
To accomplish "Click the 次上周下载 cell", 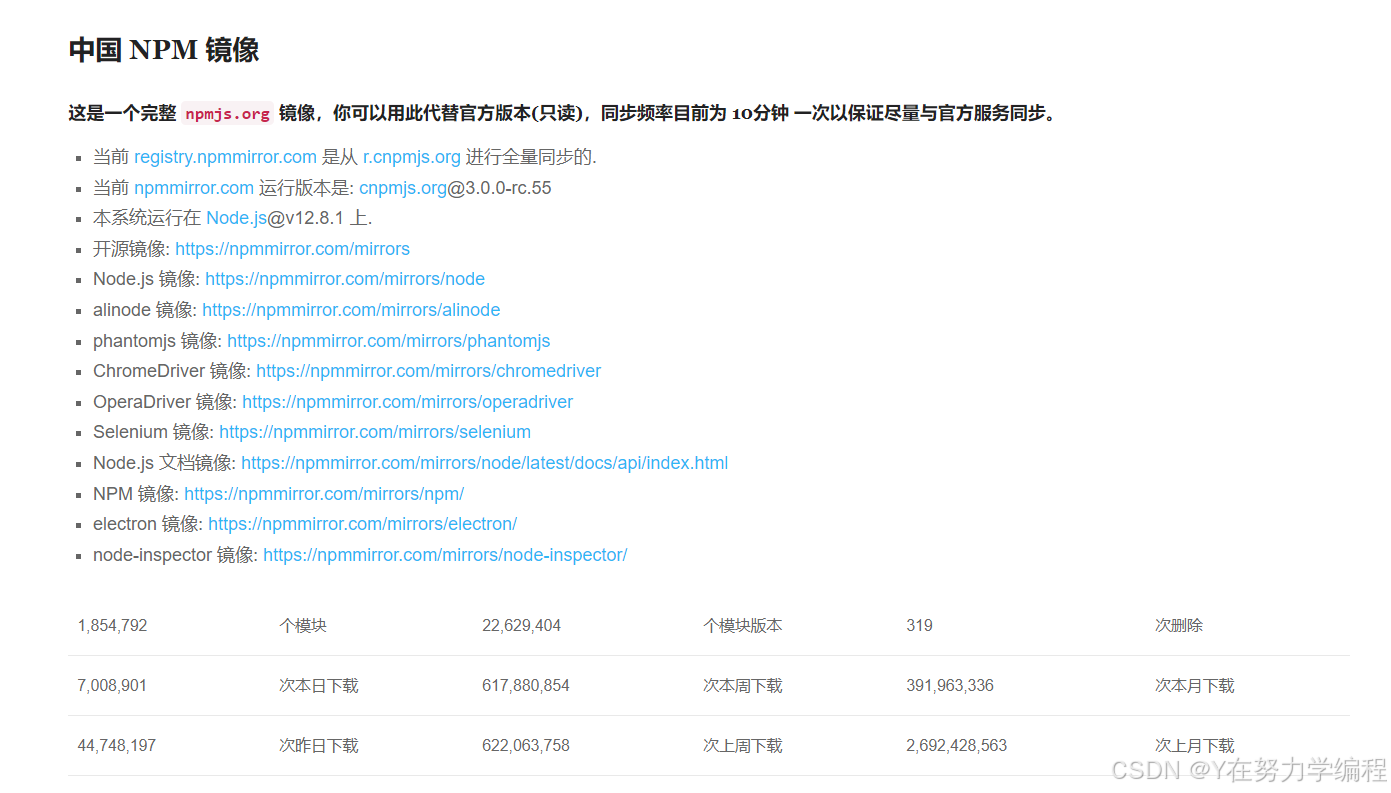I will (x=742, y=746).
